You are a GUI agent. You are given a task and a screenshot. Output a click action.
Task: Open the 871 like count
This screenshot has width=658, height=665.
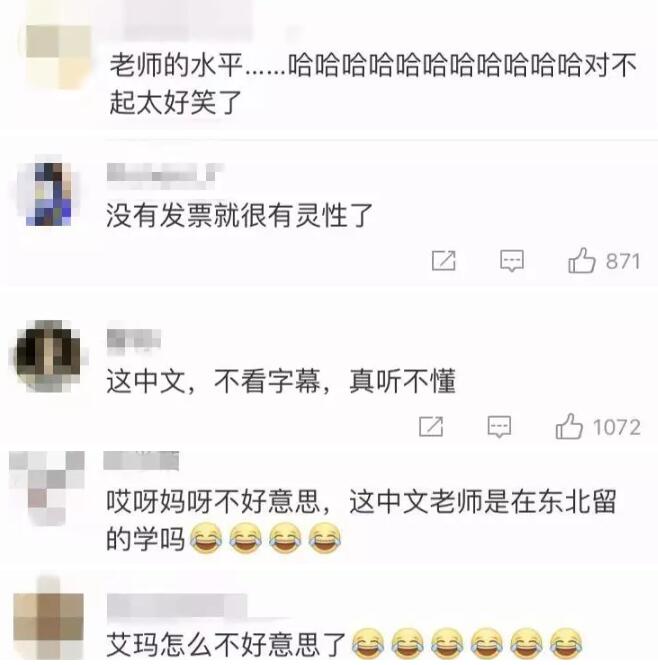(x=622, y=261)
